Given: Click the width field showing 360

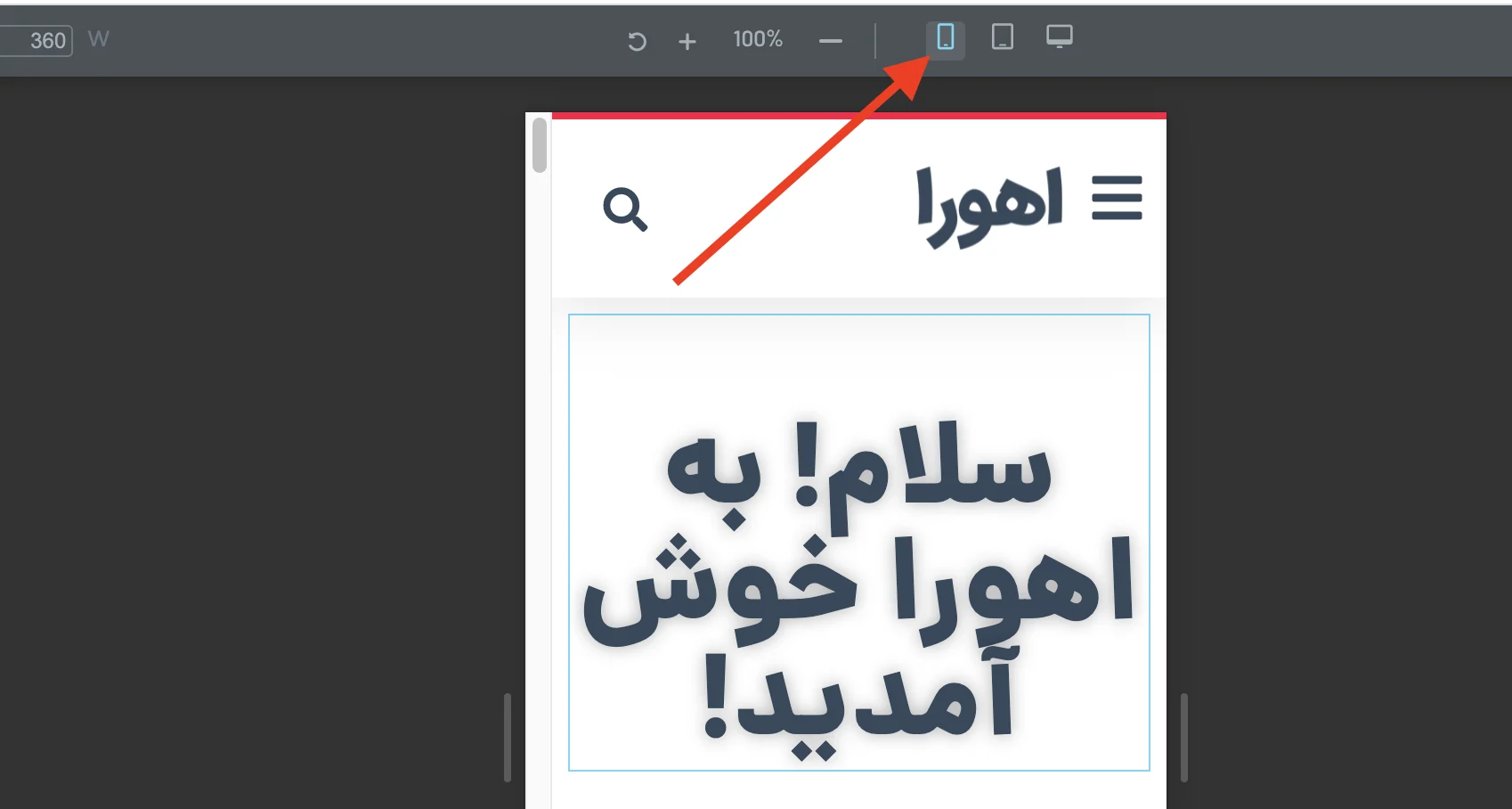Looking at the screenshot, I should click(36, 40).
